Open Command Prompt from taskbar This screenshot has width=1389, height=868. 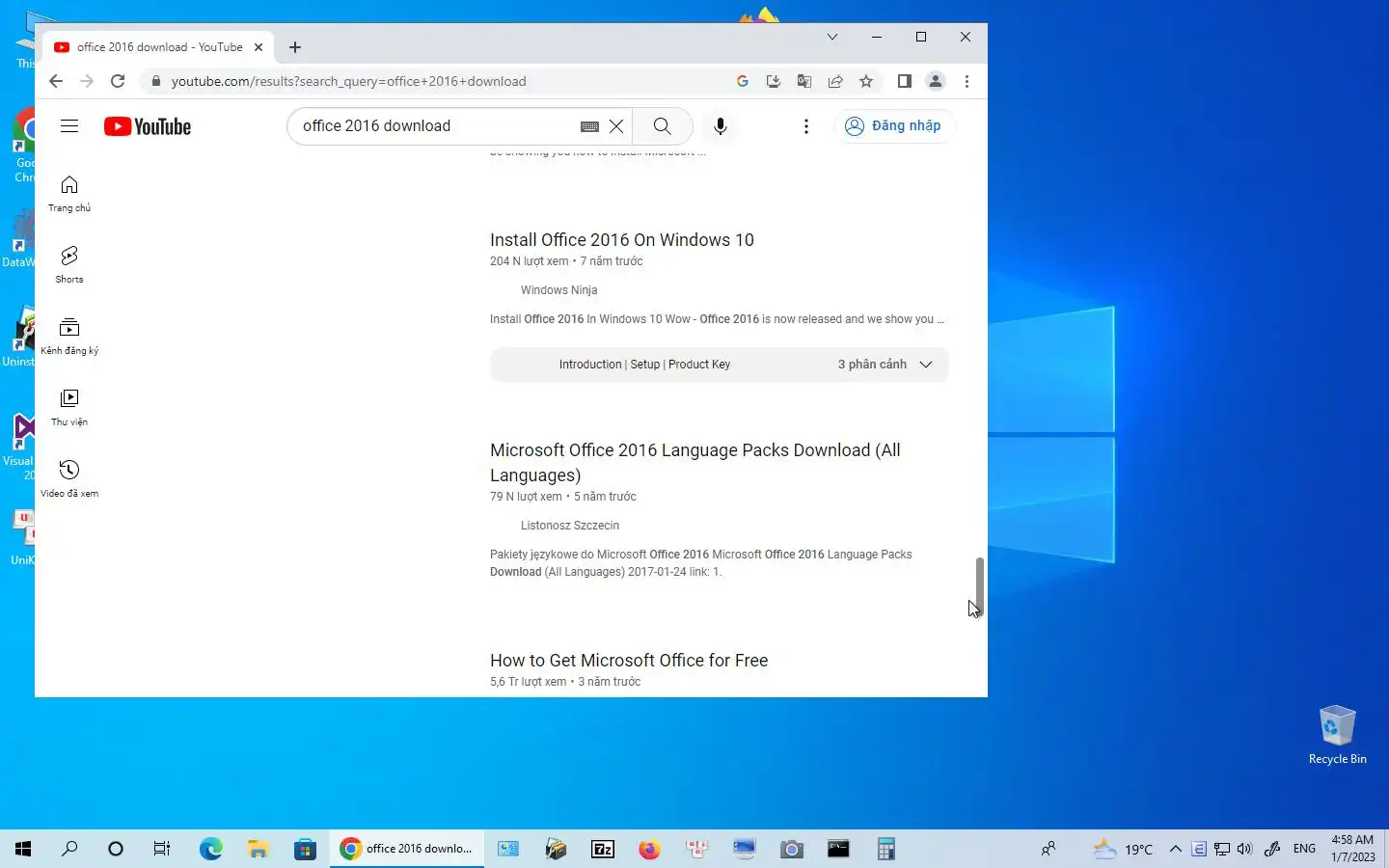839,849
